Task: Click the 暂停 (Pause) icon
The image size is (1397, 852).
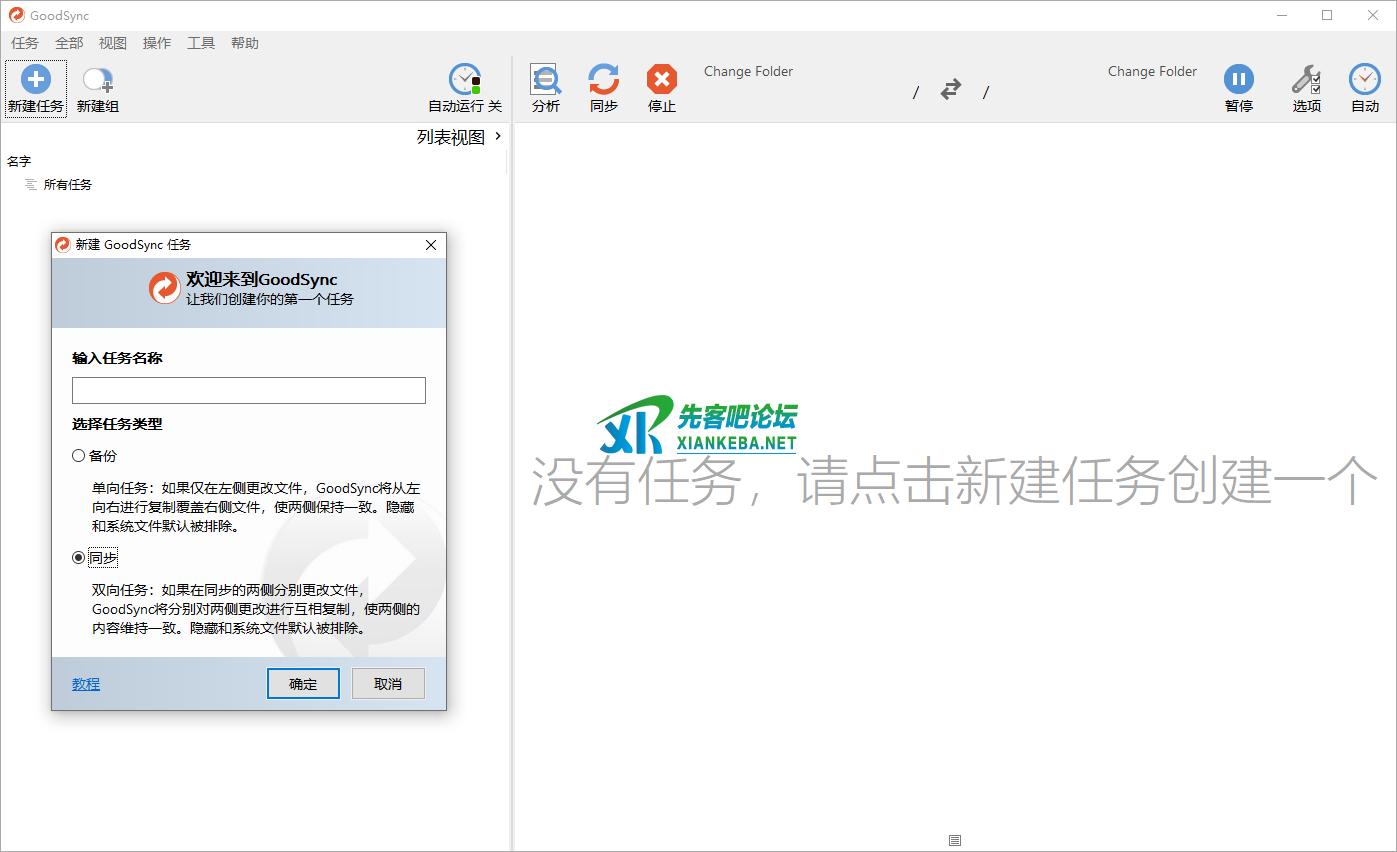Action: (1238, 80)
